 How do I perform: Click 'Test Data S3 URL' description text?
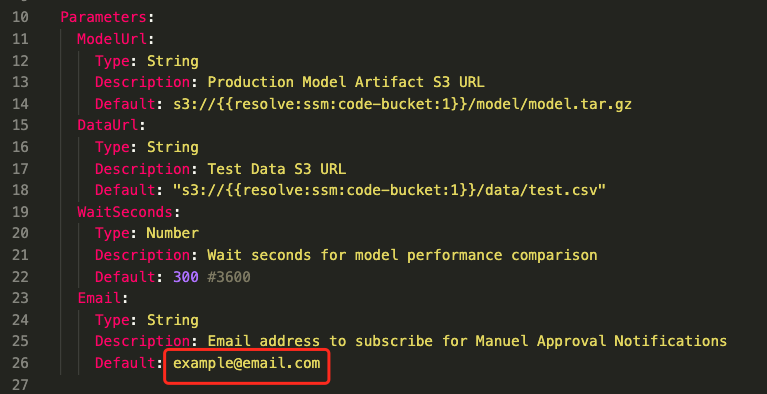(x=276, y=169)
